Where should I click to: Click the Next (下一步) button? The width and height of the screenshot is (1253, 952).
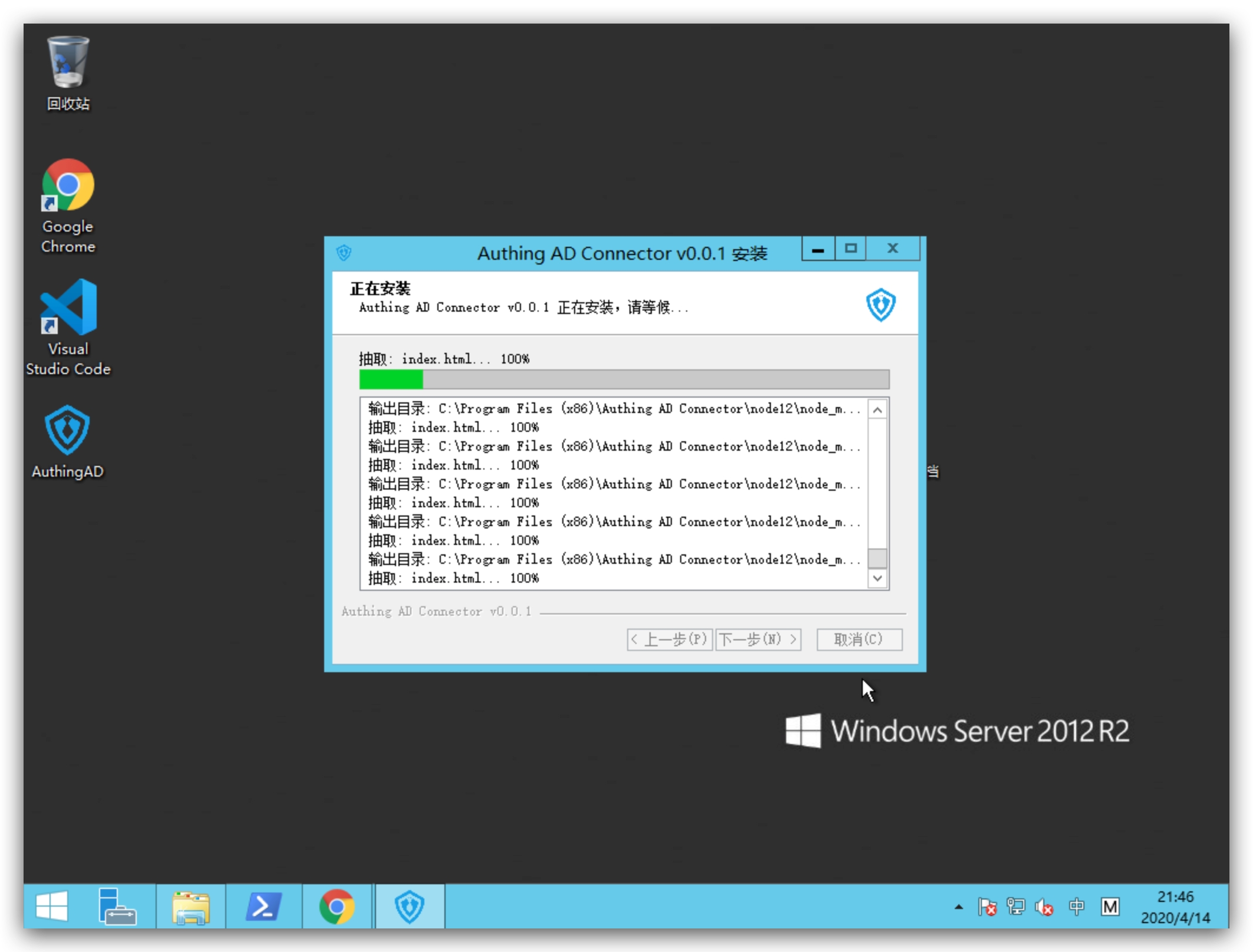758,639
